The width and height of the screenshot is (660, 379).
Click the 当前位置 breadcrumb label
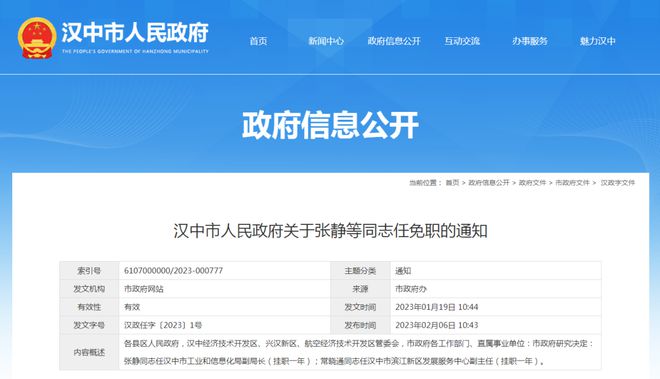pyautogui.click(x=425, y=182)
